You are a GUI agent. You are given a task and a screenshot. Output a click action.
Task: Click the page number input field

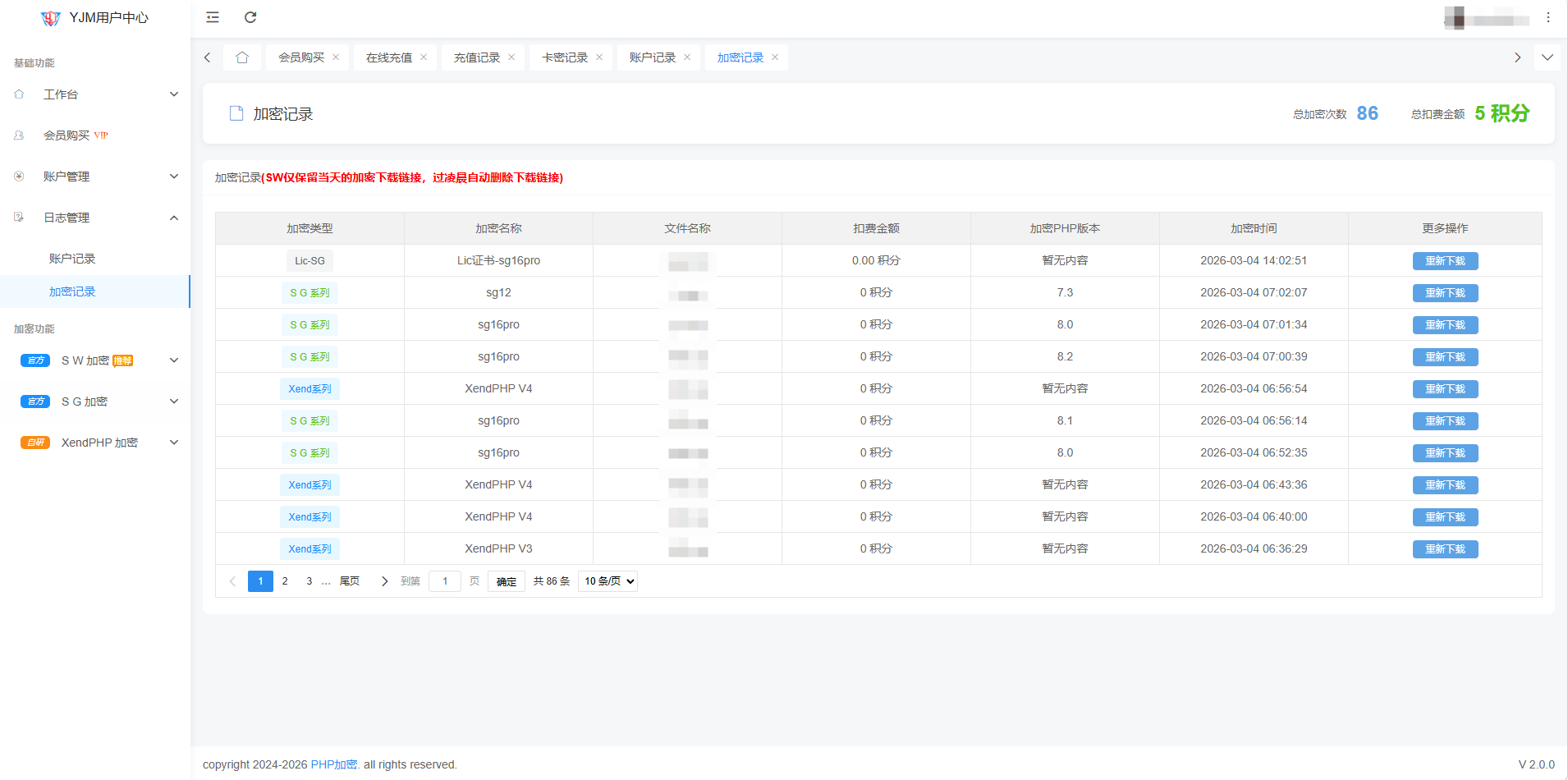(x=445, y=581)
